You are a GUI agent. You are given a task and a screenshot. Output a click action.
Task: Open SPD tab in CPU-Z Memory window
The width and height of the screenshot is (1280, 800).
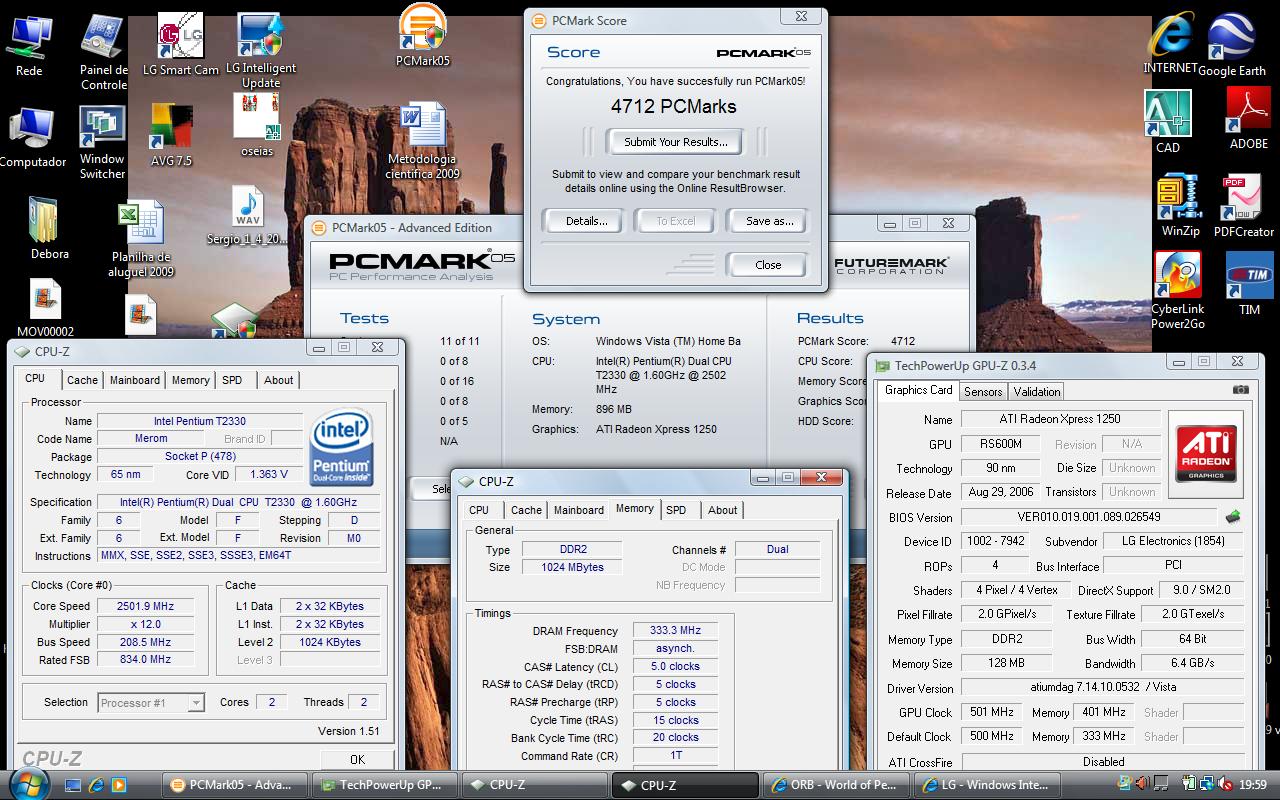(676, 510)
